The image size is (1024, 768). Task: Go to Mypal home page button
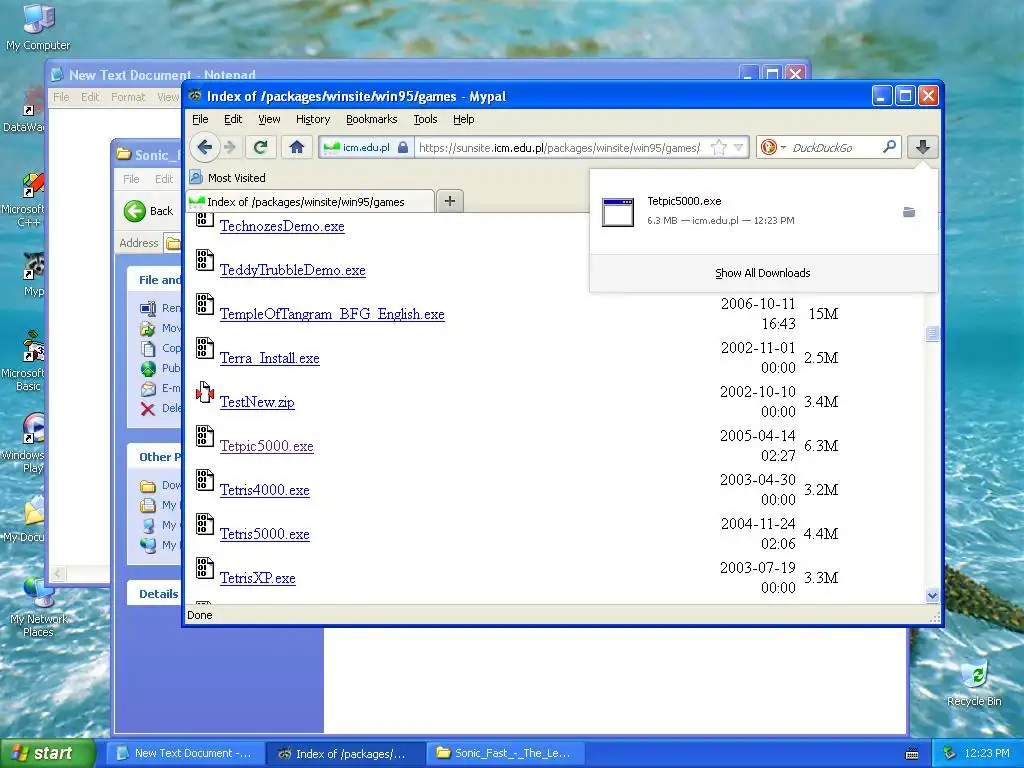coord(296,148)
